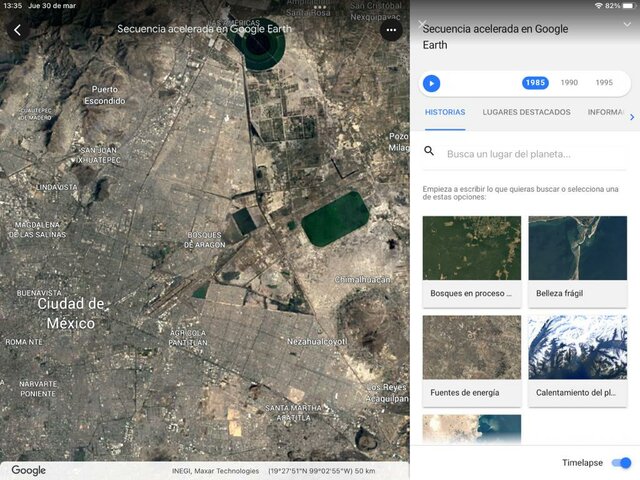Click 'SANTA MARTHA ACATITLA' map label
The width and height of the screenshot is (640, 480).
pyautogui.click(x=293, y=413)
